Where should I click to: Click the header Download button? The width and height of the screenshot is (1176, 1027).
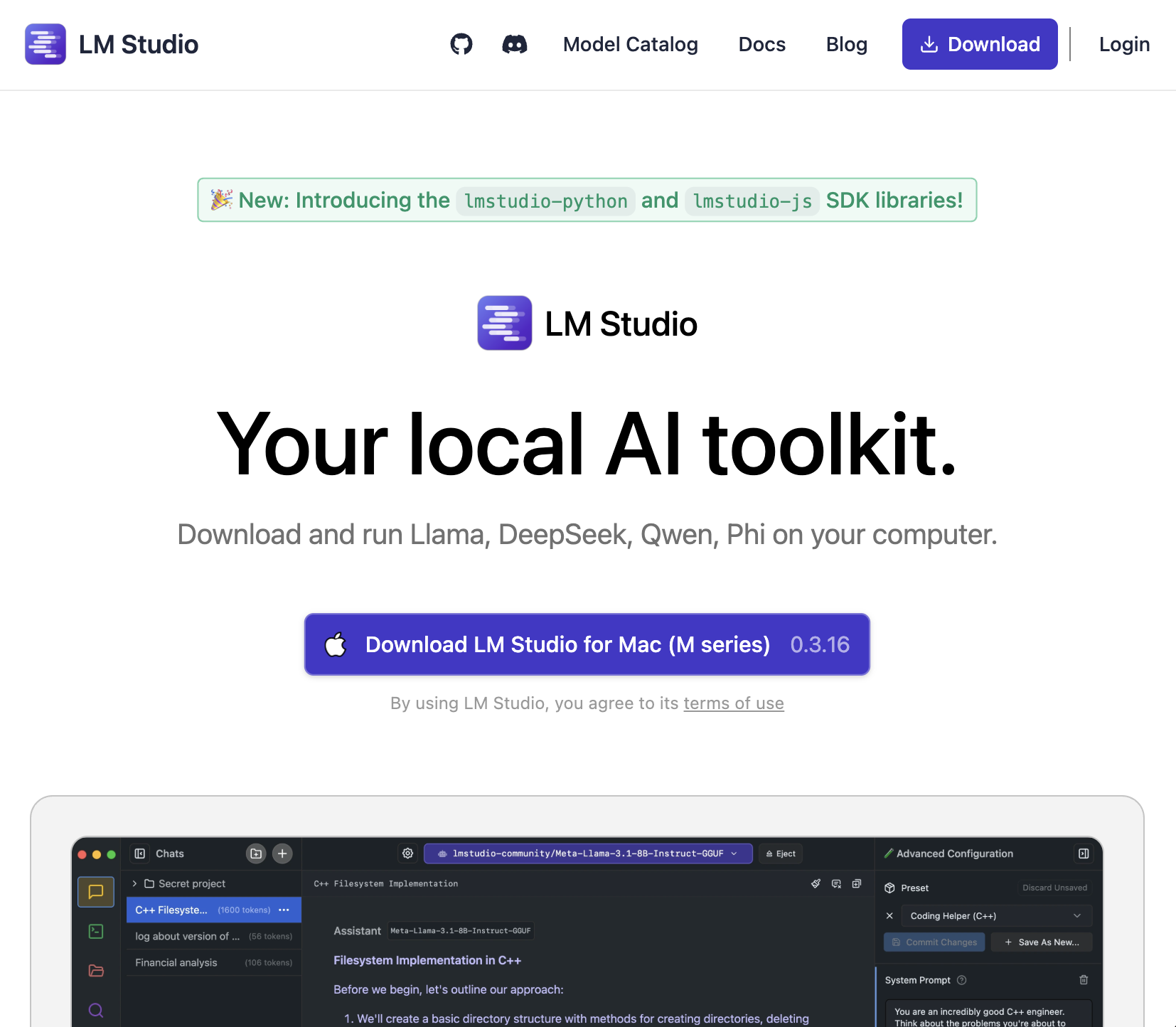pos(980,44)
